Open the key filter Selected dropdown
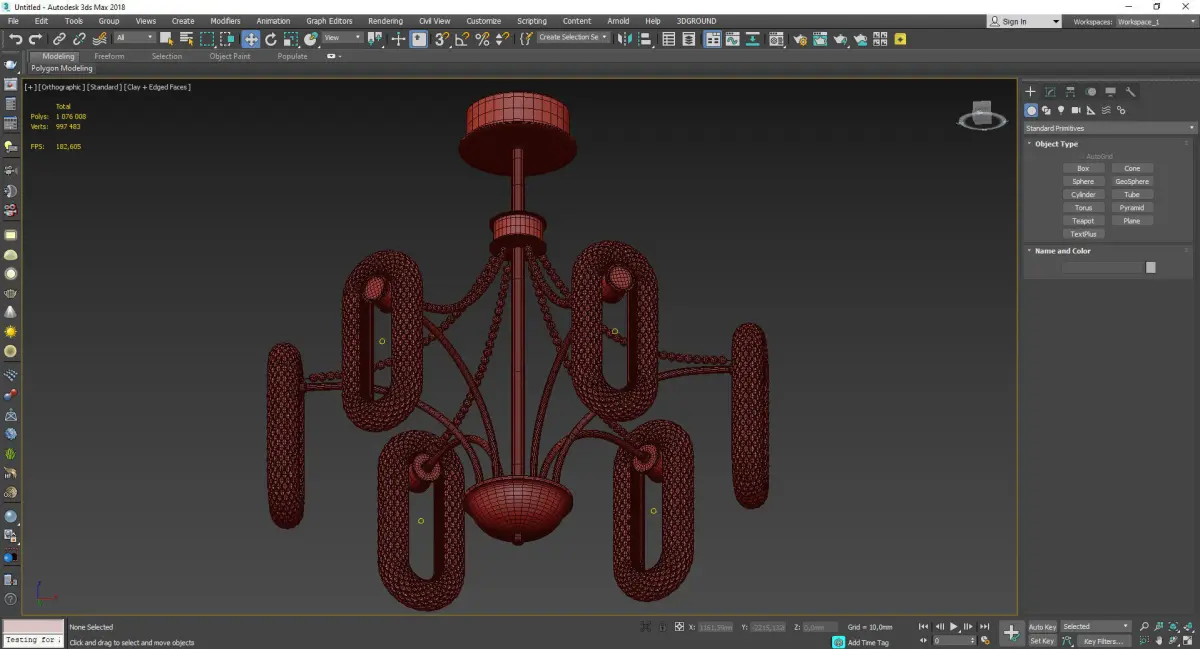1200x649 pixels. (x=1095, y=627)
